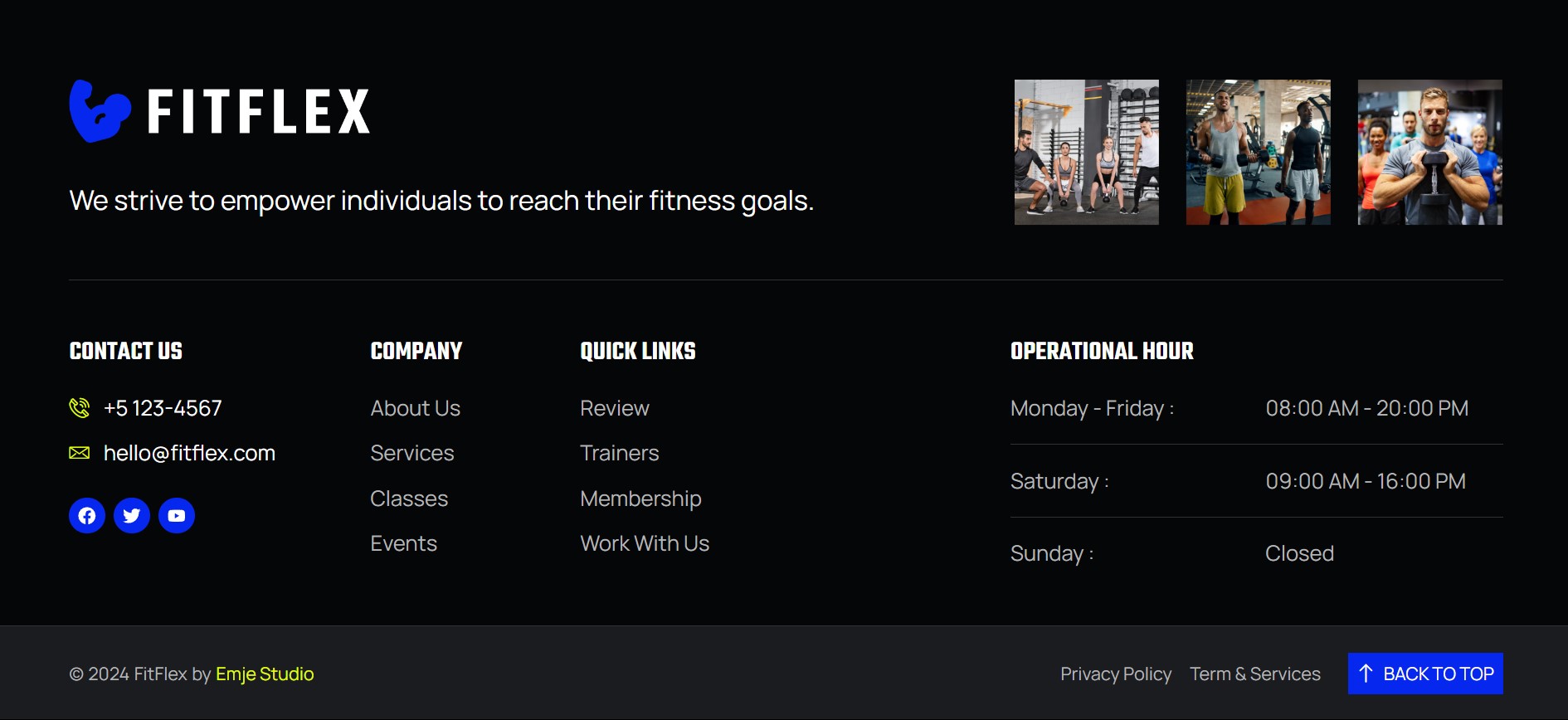Click the Twitter social icon
Image resolution: width=1568 pixels, height=720 pixels.
coord(131,515)
